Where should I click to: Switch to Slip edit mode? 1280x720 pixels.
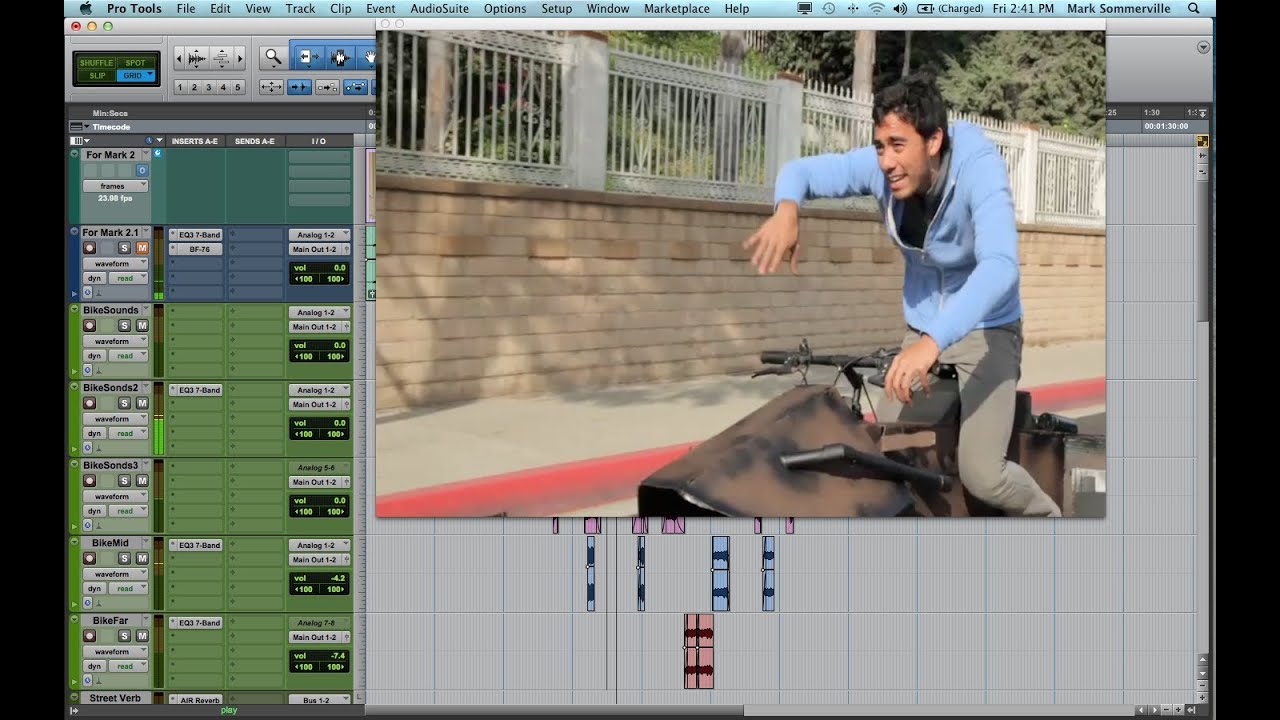point(97,75)
